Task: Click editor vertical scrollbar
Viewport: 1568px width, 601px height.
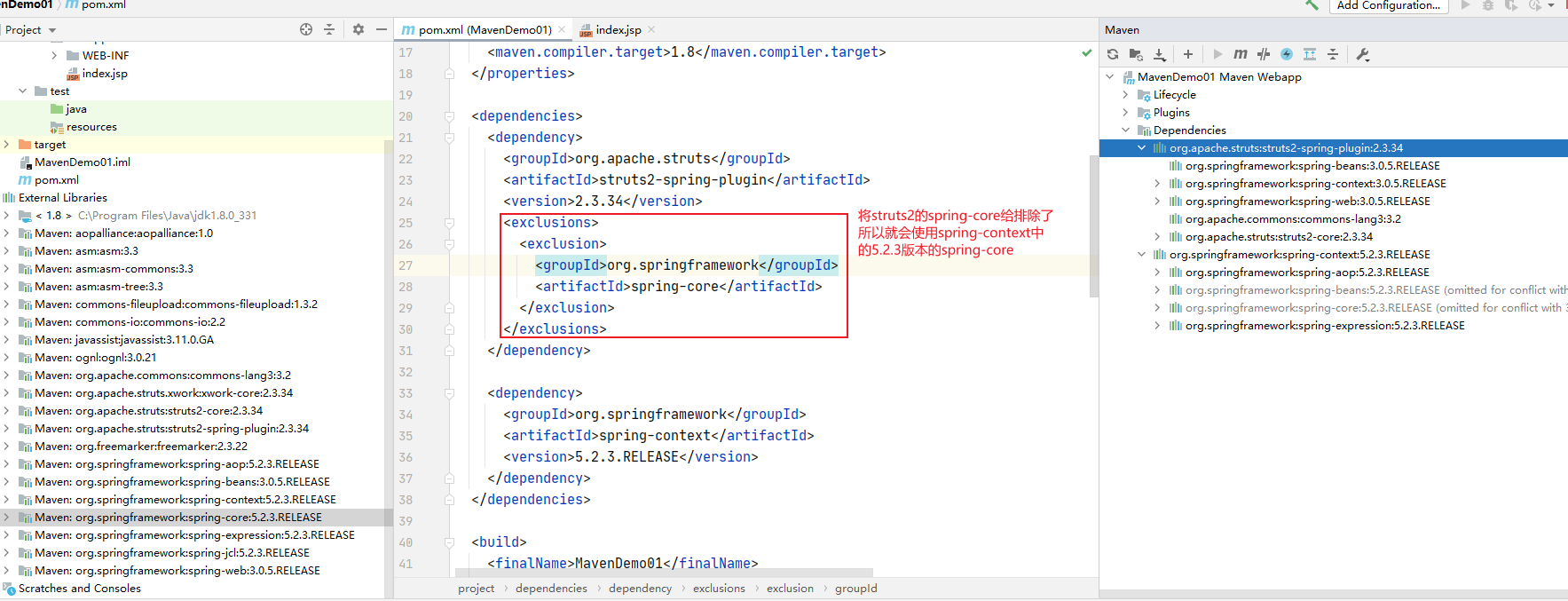Action: [1094, 226]
